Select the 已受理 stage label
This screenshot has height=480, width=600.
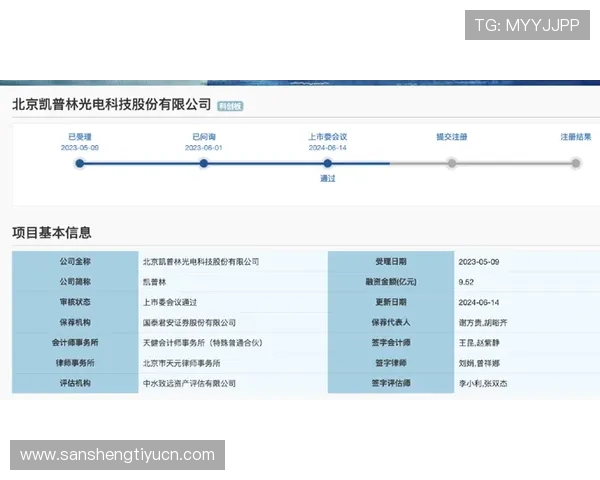(x=80, y=137)
